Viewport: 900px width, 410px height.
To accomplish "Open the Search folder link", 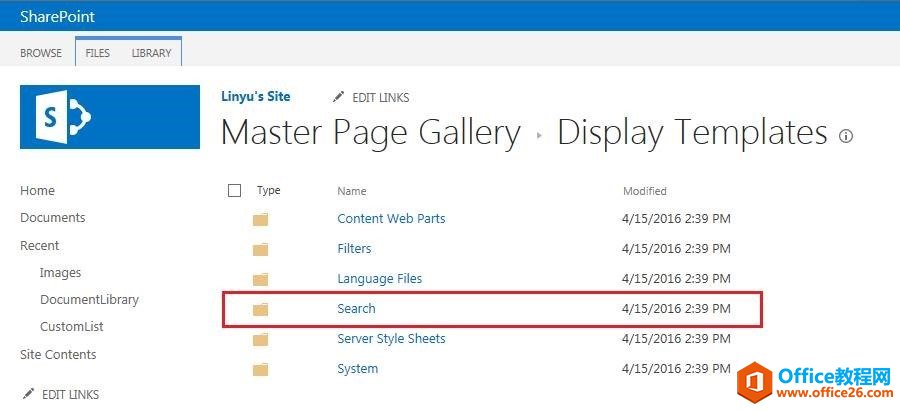I will point(356,309).
